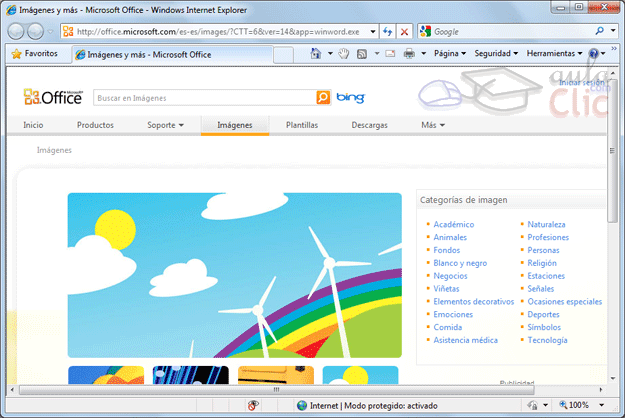The width and height of the screenshot is (625, 418).
Task: Select the Descargas navigation tab
Action: coord(369,125)
